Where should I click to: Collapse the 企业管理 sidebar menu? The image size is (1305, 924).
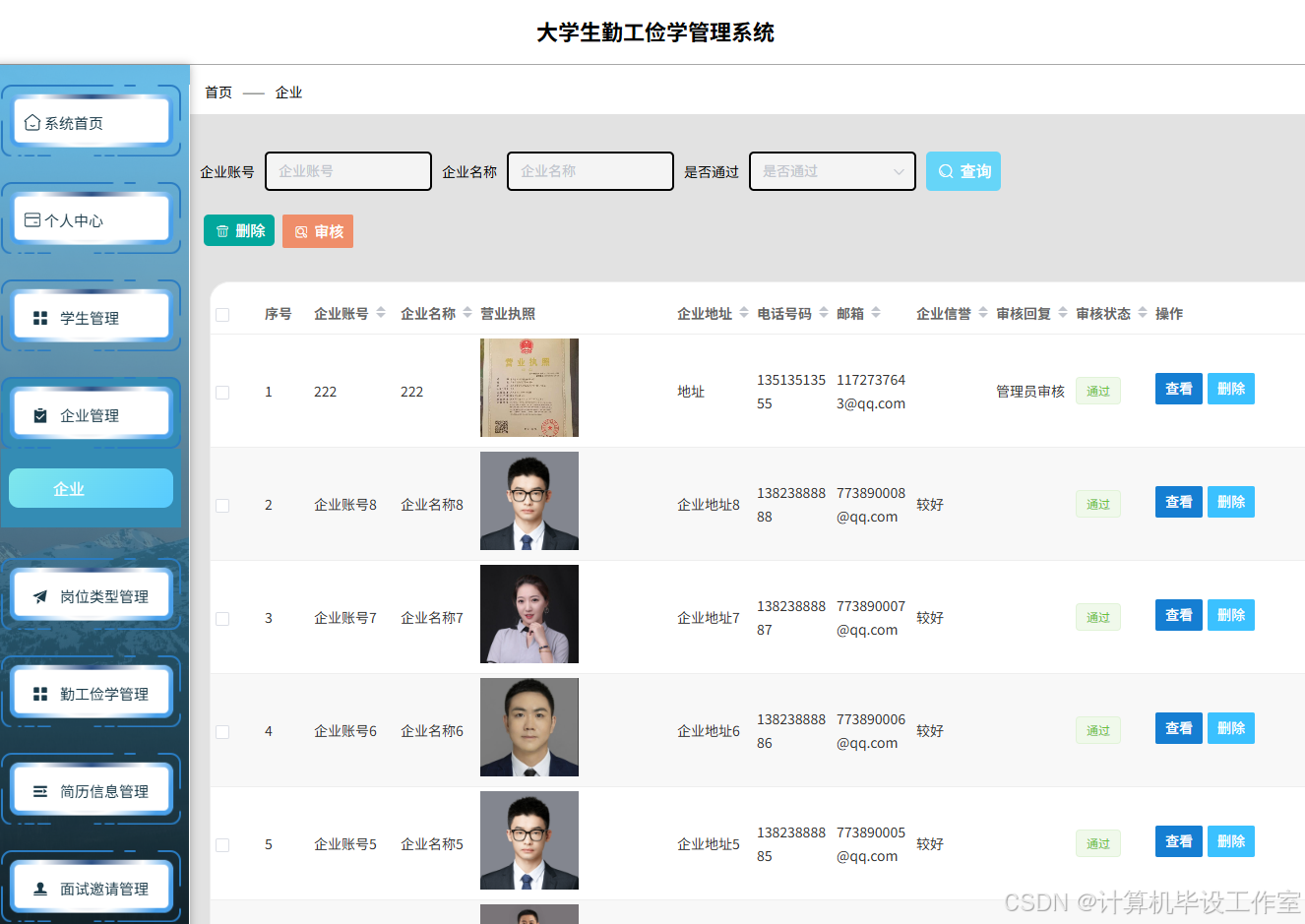click(x=91, y=415)
